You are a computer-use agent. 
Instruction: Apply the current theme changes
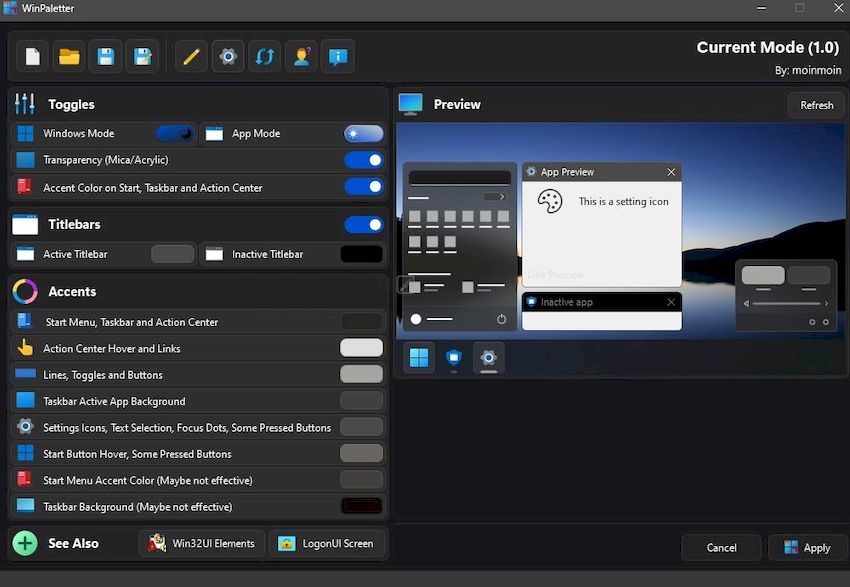click(x=808, y=547)
